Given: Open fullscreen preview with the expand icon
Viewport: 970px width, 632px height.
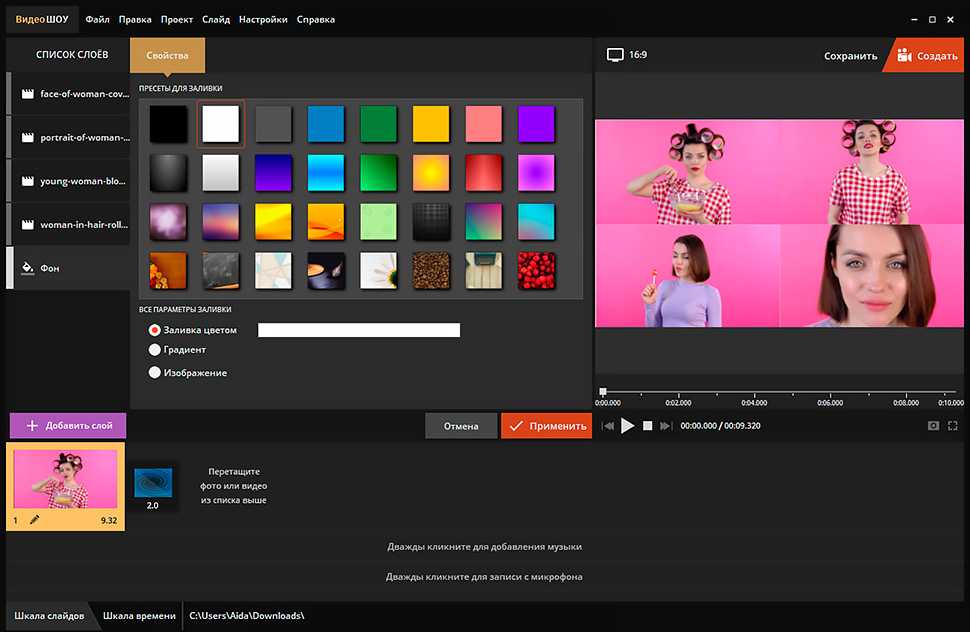Looking at the screenshot, I should click(953, 426).
